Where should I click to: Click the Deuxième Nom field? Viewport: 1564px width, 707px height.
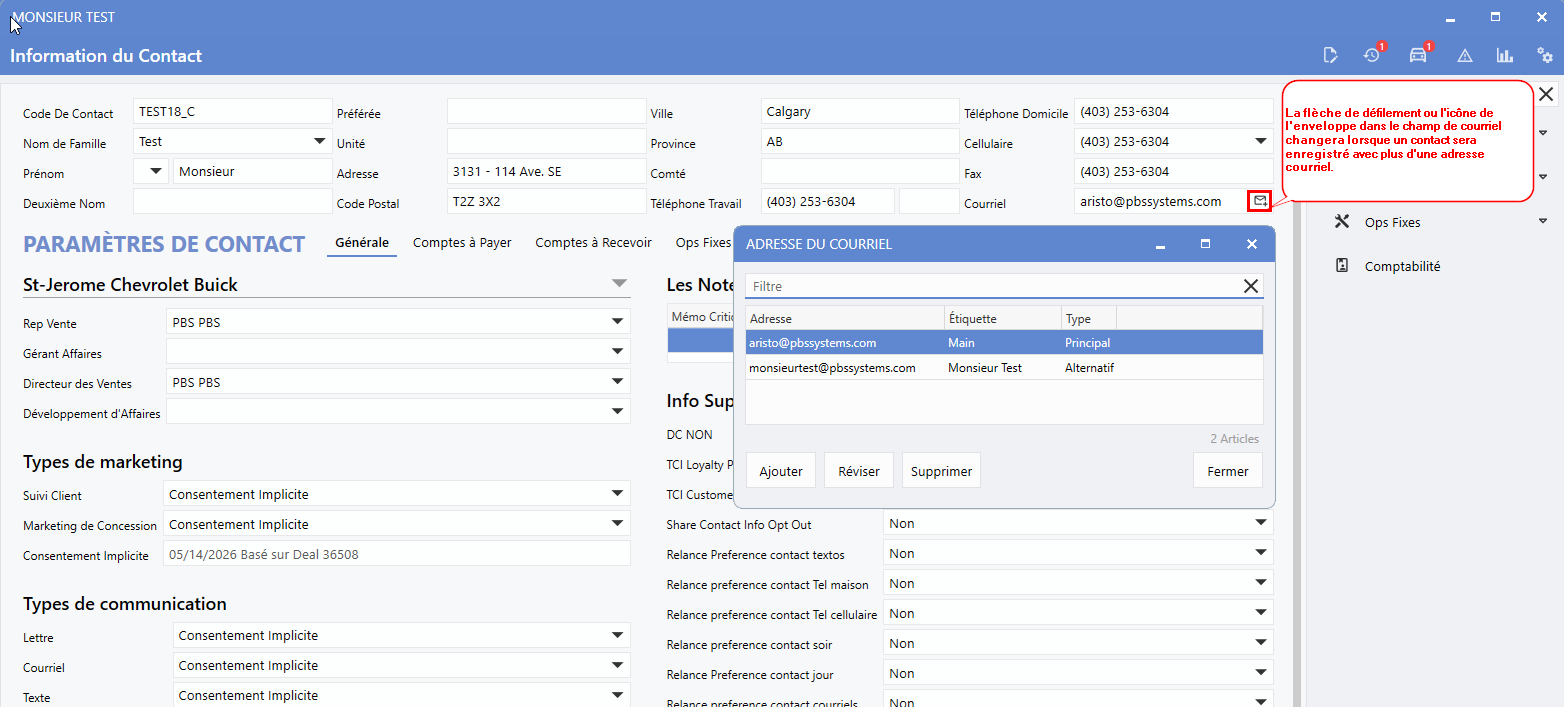pos(232,201)
